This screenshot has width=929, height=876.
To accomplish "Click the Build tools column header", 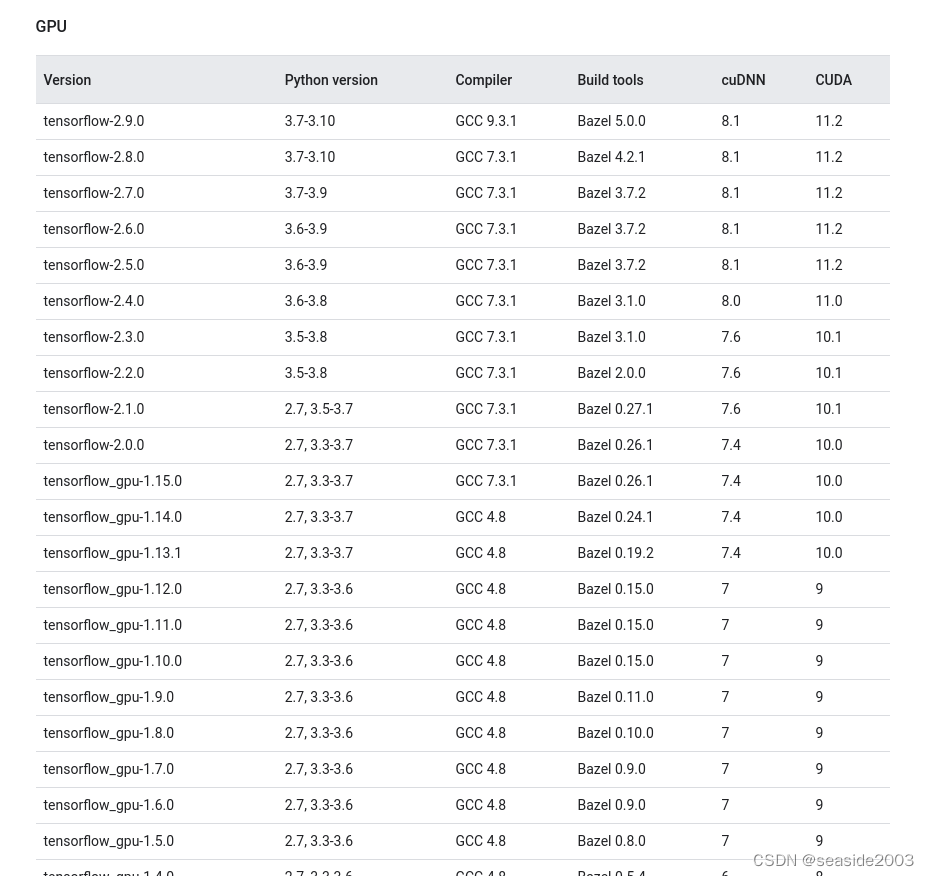I will (x=610, y=80).
